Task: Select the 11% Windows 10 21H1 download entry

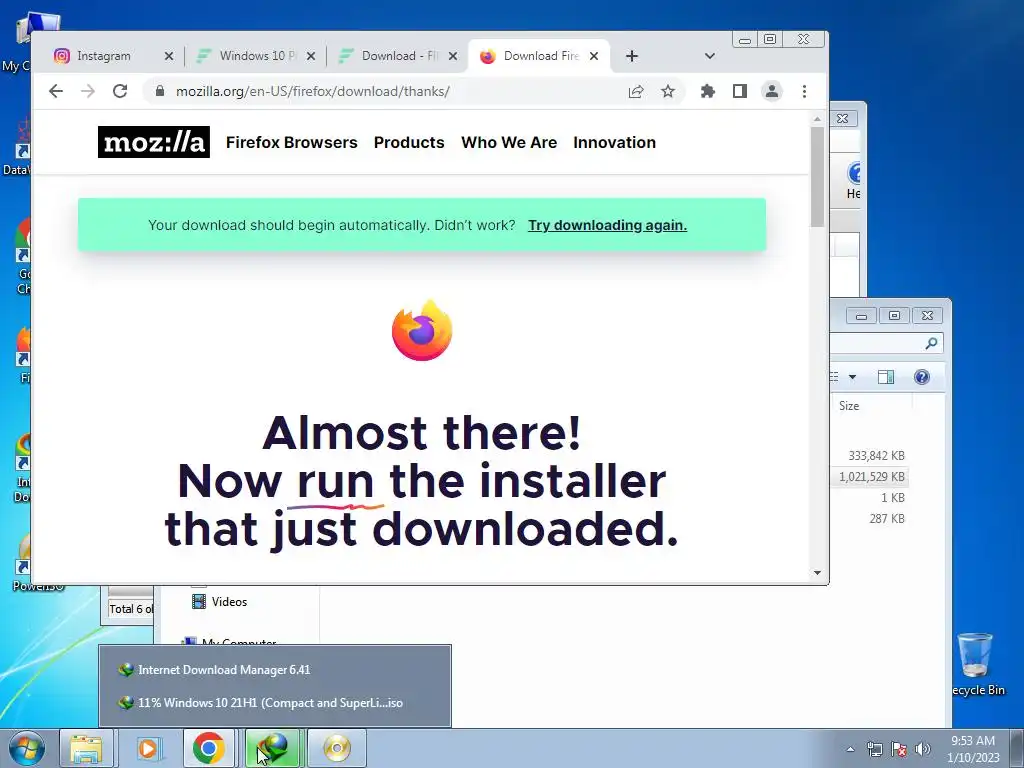Action: [275, 703]
